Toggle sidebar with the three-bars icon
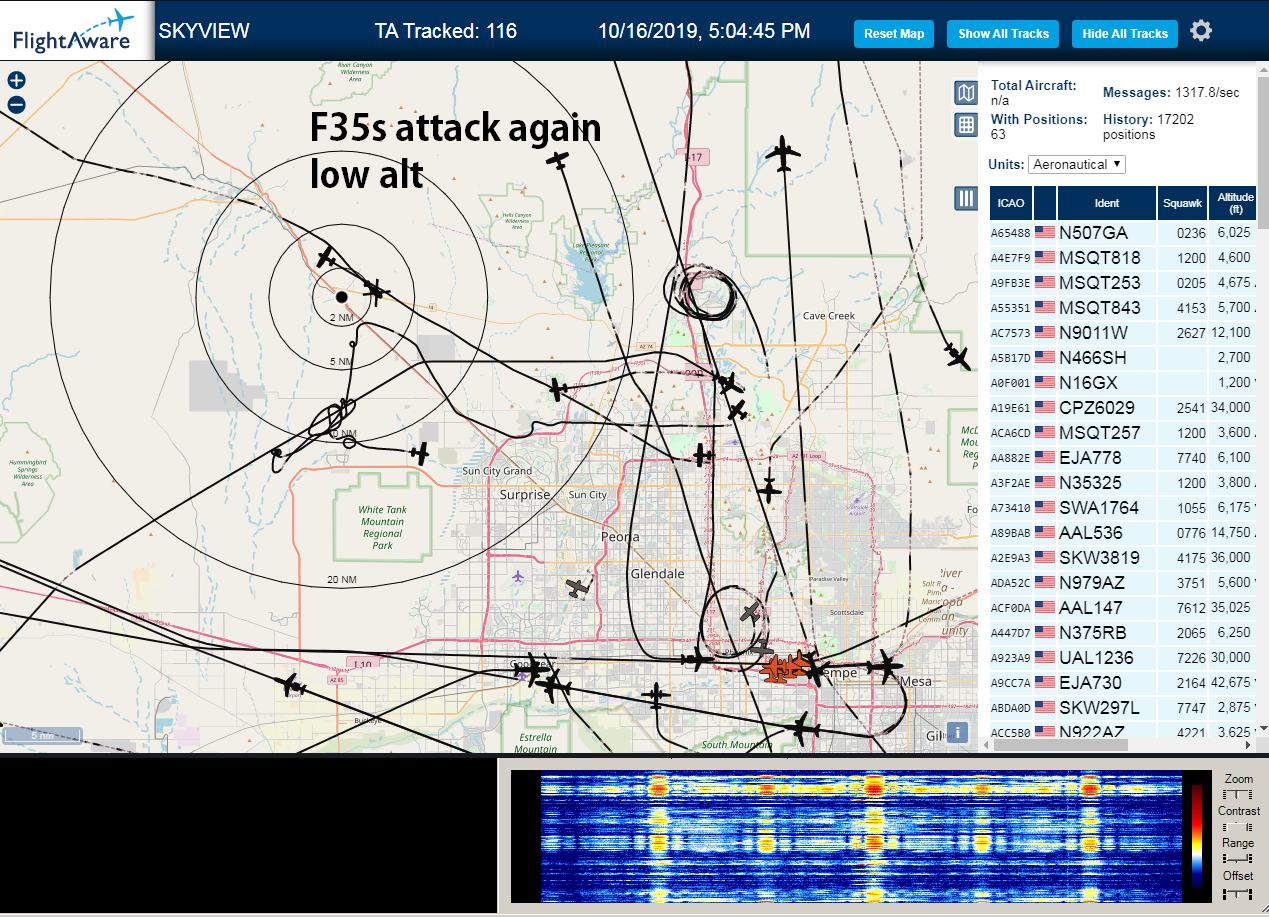 click(966, 198)
